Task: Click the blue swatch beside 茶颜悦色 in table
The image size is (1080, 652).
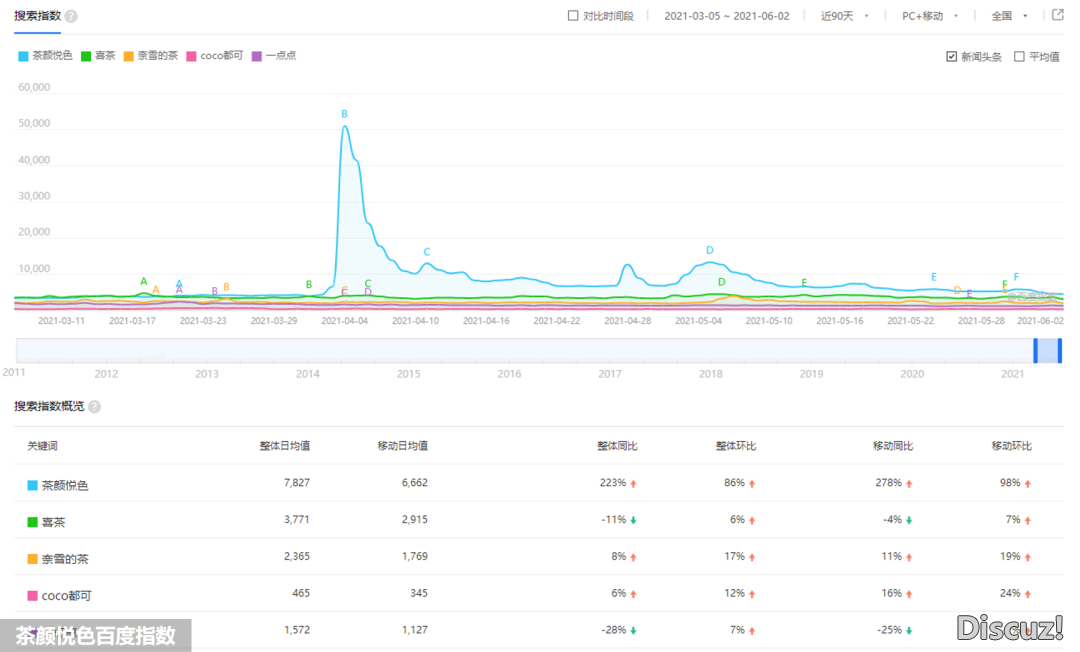Action: pos(32,485)
